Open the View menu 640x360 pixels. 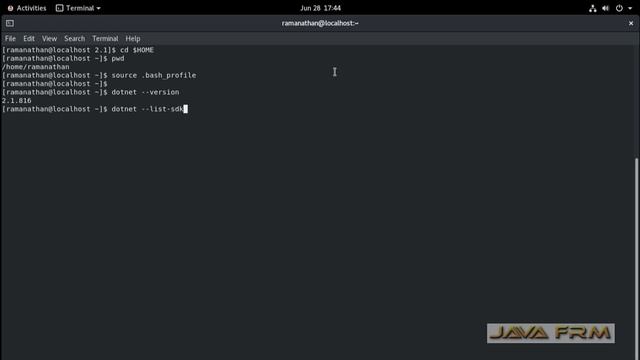(49, 38)
